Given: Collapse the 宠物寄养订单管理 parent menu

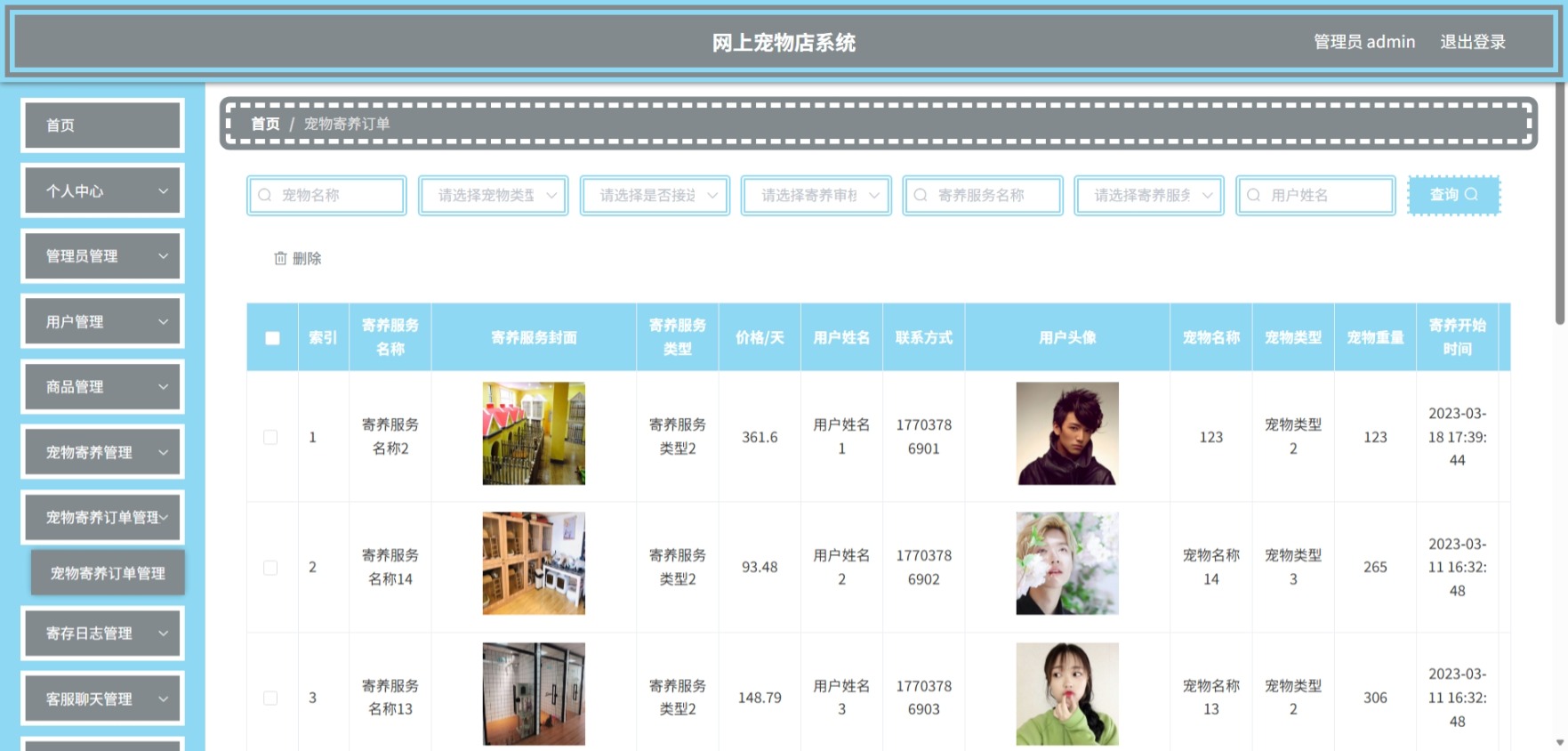Looking at the screenshot, I should click(102, 517).
